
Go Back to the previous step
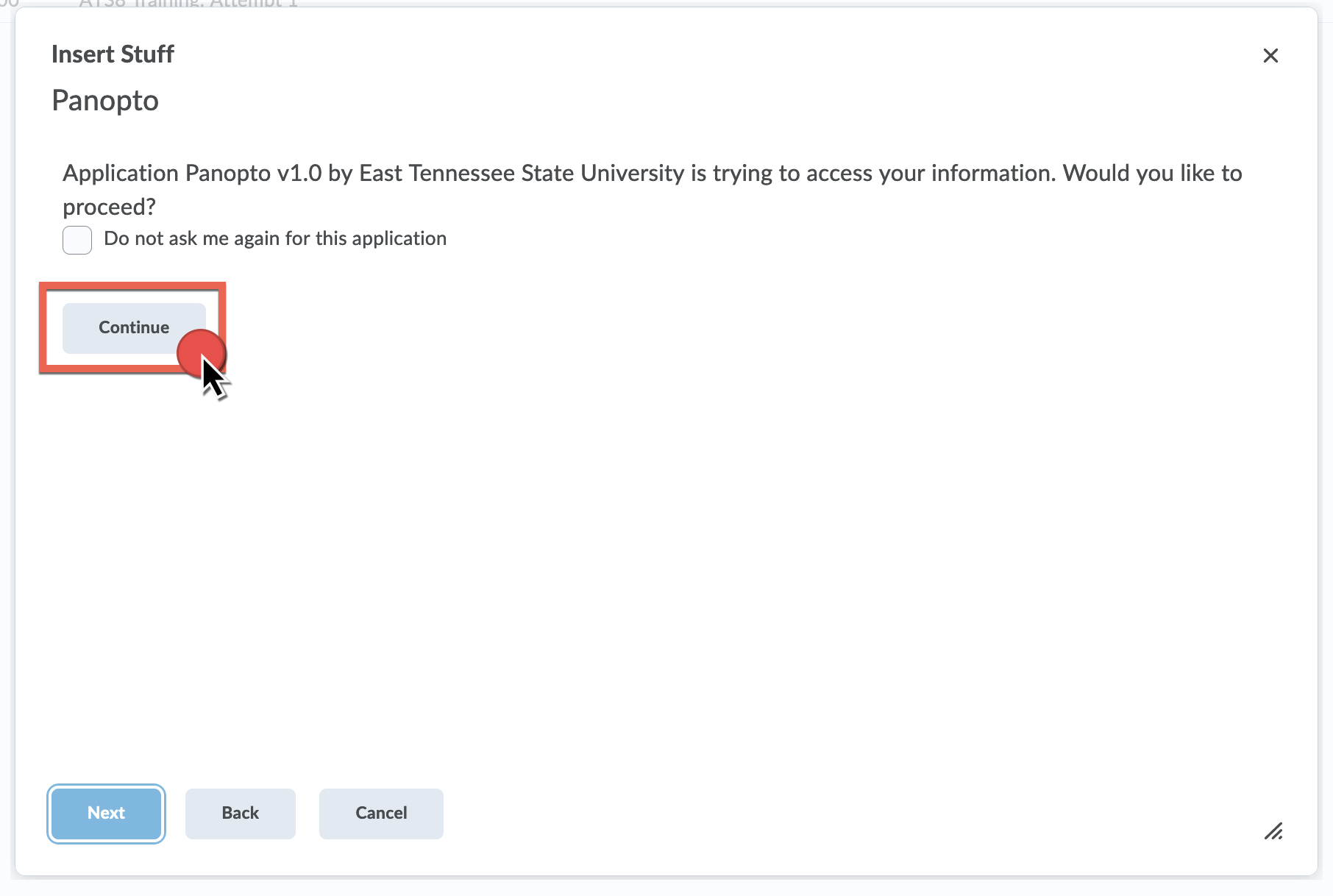(x=240, y=813)
